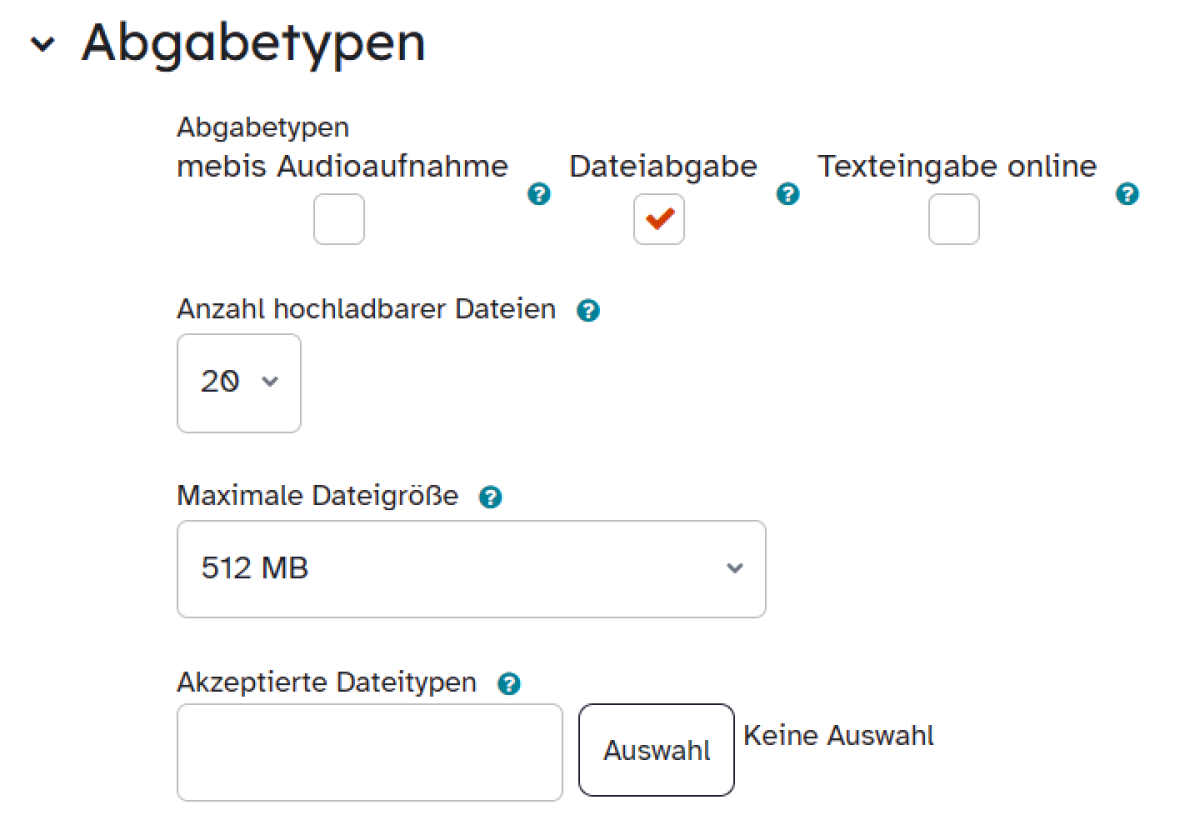The width and height of the screenshot is (1200, 820).
Task: Show help for Texteingabe online
Action: (x=1127, y=194)
